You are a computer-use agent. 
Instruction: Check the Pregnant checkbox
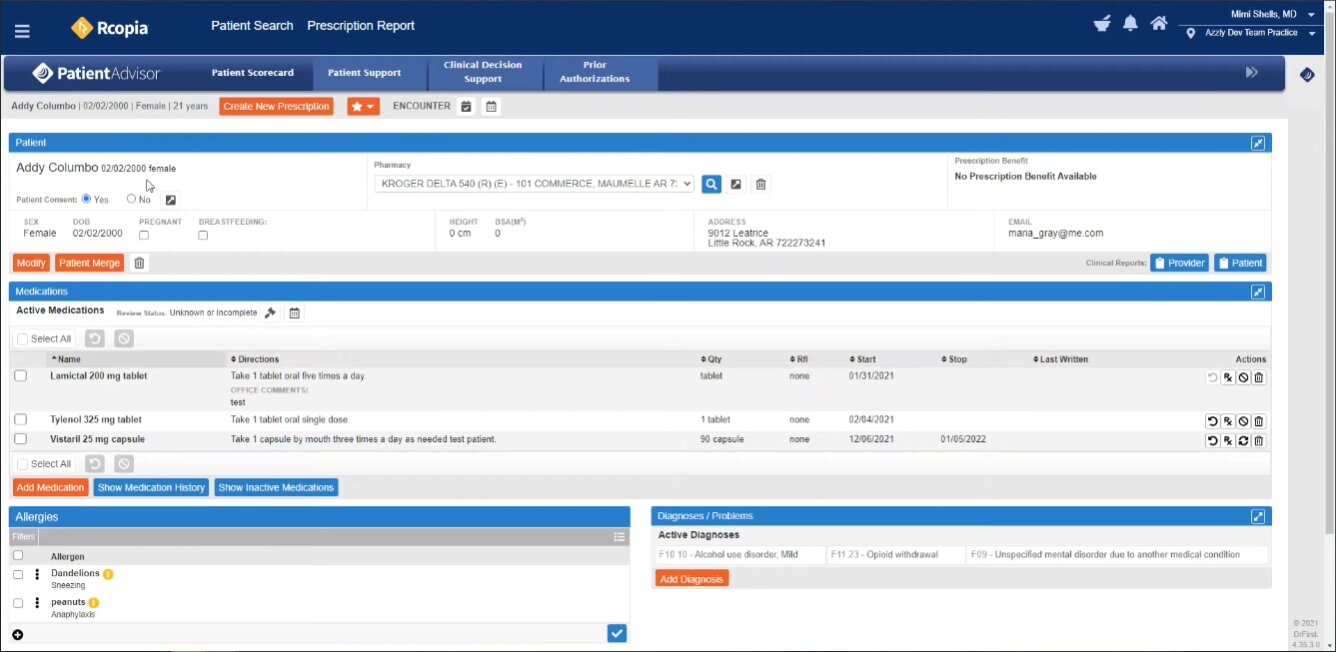[144, 236]
